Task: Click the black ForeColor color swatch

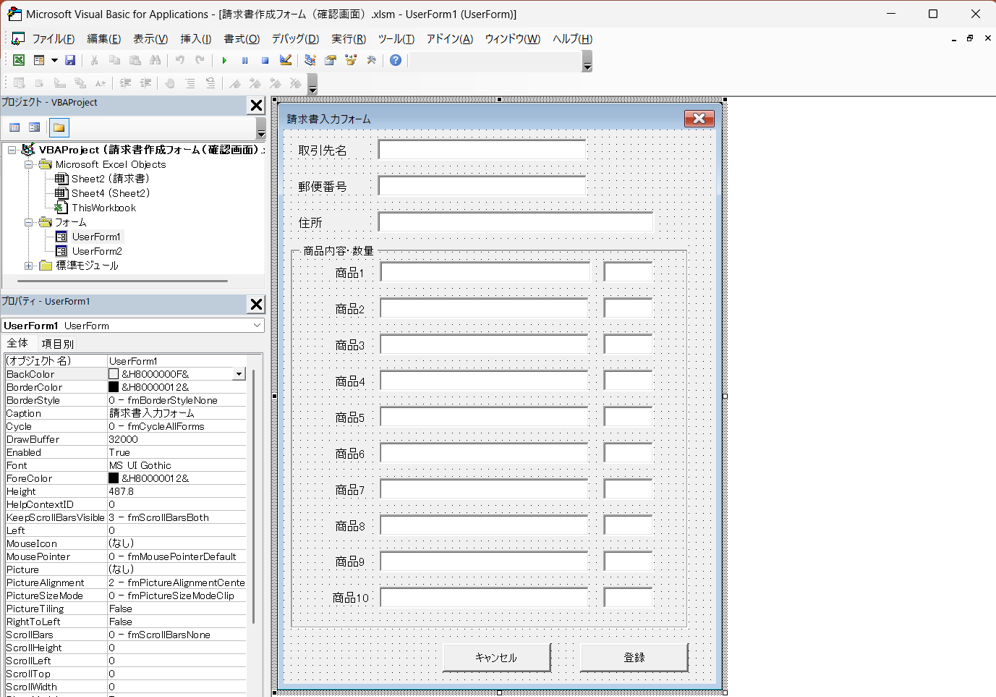Action: pos(113,478)
